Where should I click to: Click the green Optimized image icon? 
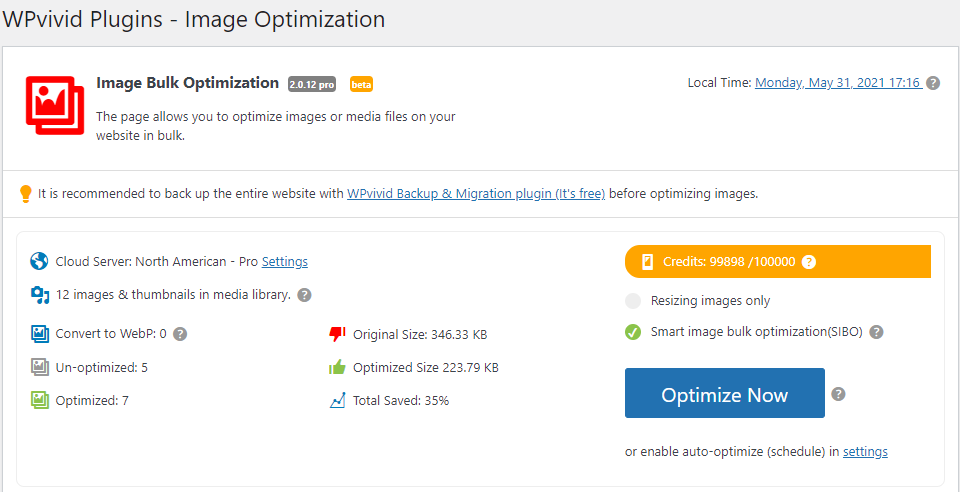point(39,401)
